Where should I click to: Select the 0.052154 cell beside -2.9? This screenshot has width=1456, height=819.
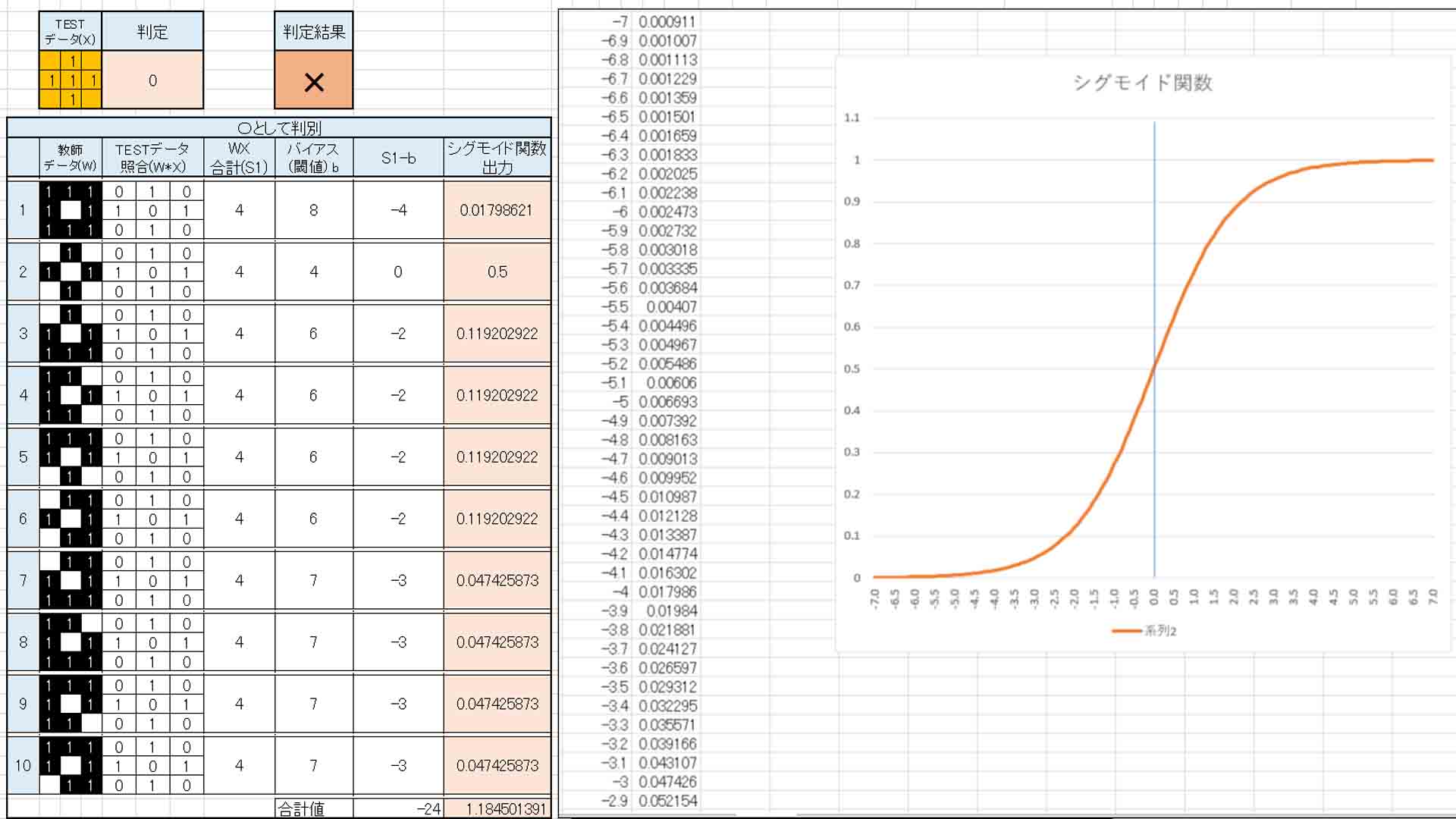[x=667, y=801]
